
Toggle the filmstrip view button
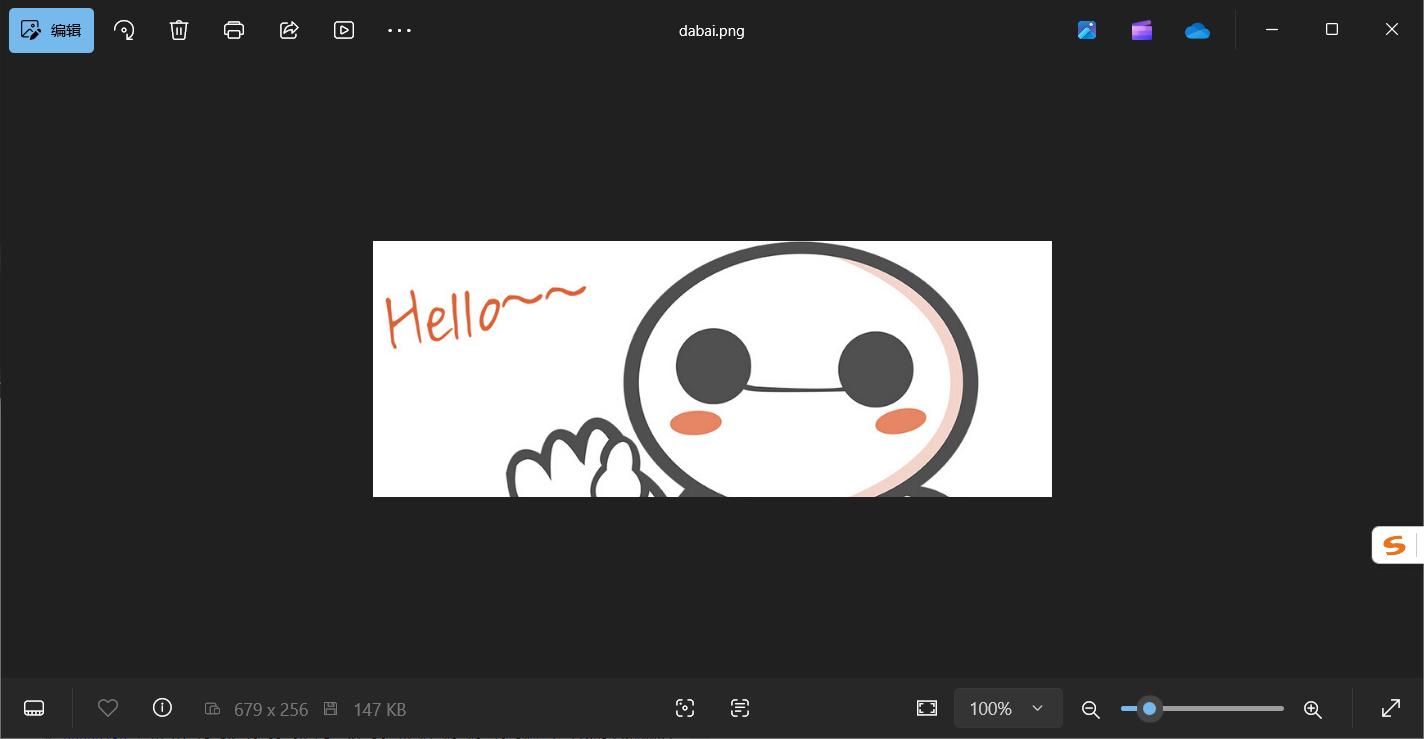[x=34, y=709]
